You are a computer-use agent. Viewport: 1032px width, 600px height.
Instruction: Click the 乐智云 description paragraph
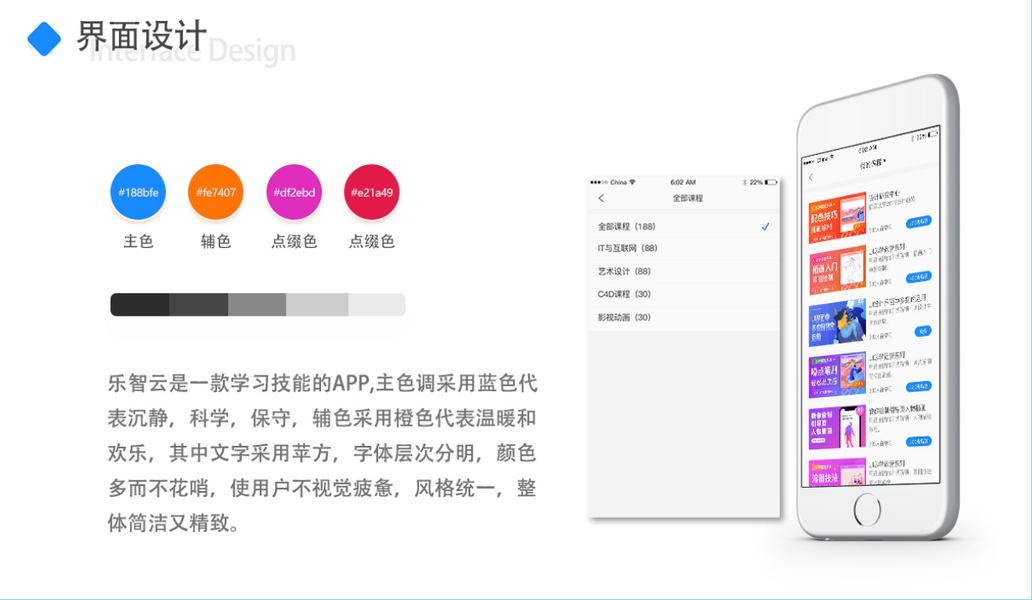click(322, 453)
